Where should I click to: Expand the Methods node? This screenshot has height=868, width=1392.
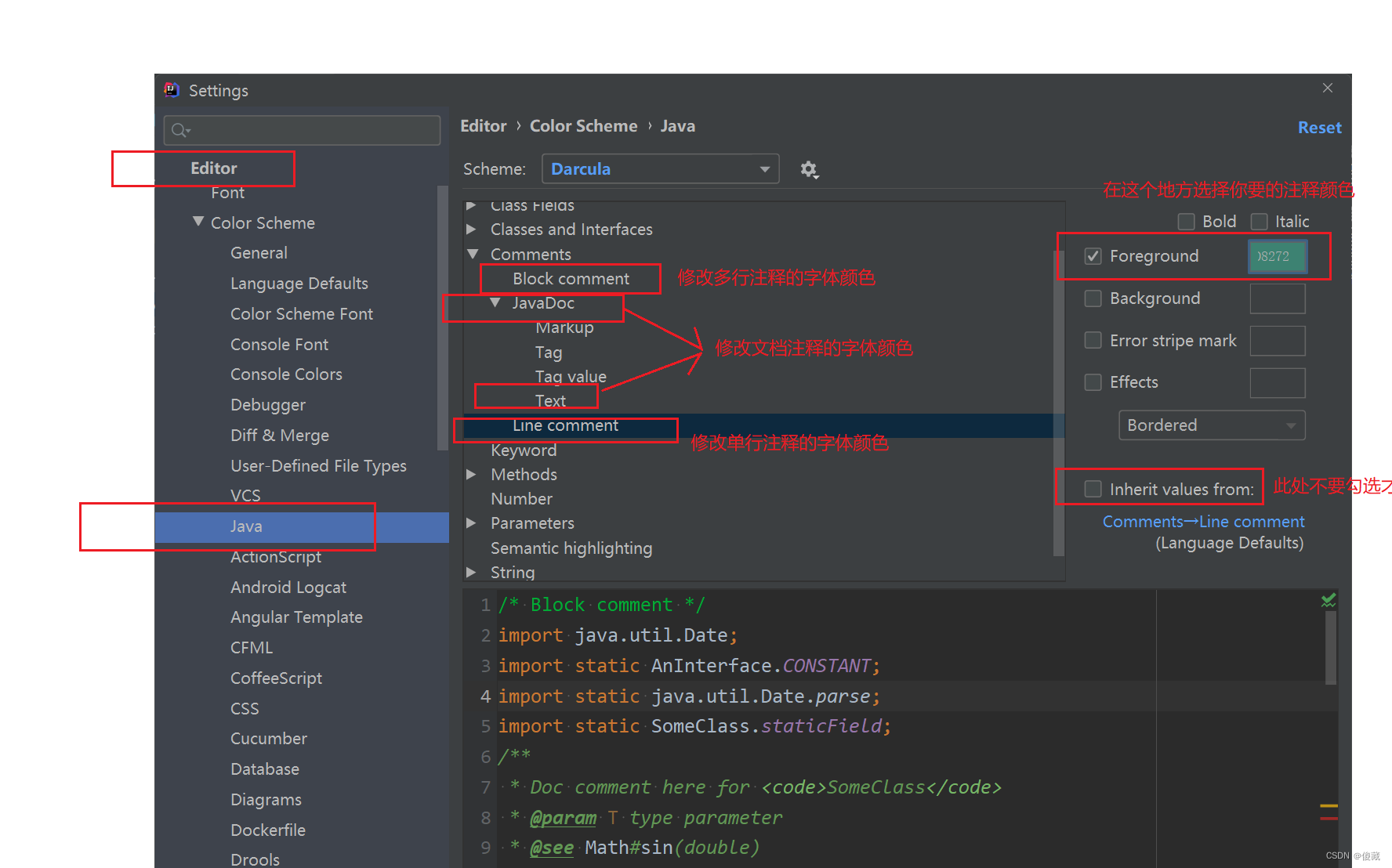[471, 475]
